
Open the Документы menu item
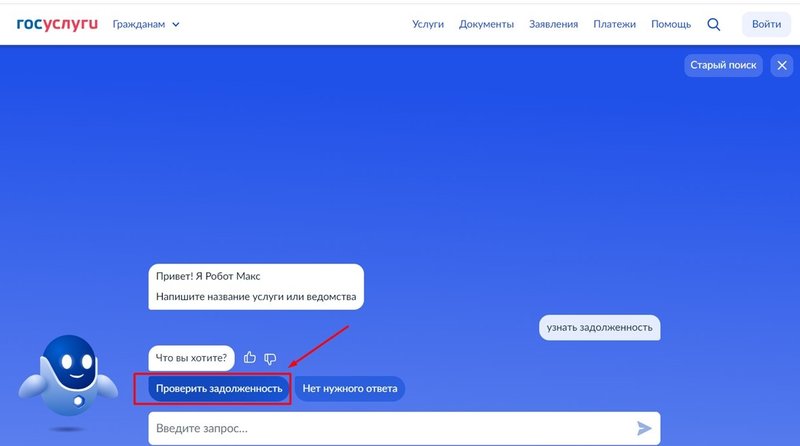click(x=486, y=24)
